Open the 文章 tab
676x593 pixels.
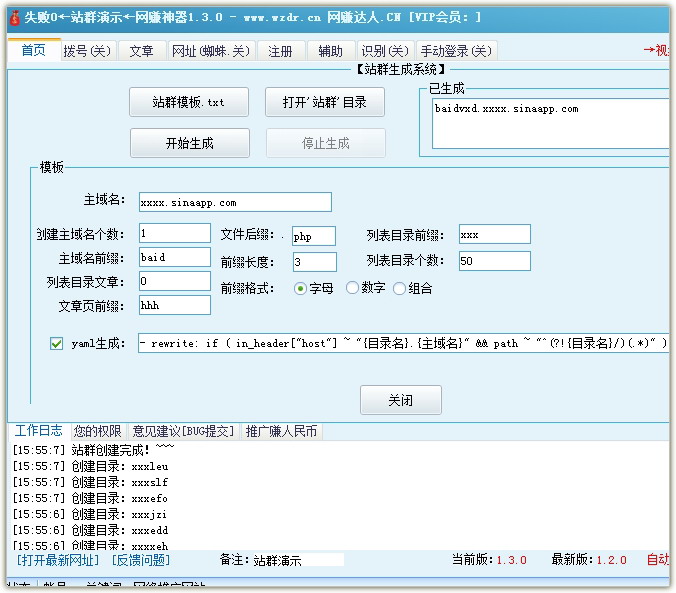141,51
